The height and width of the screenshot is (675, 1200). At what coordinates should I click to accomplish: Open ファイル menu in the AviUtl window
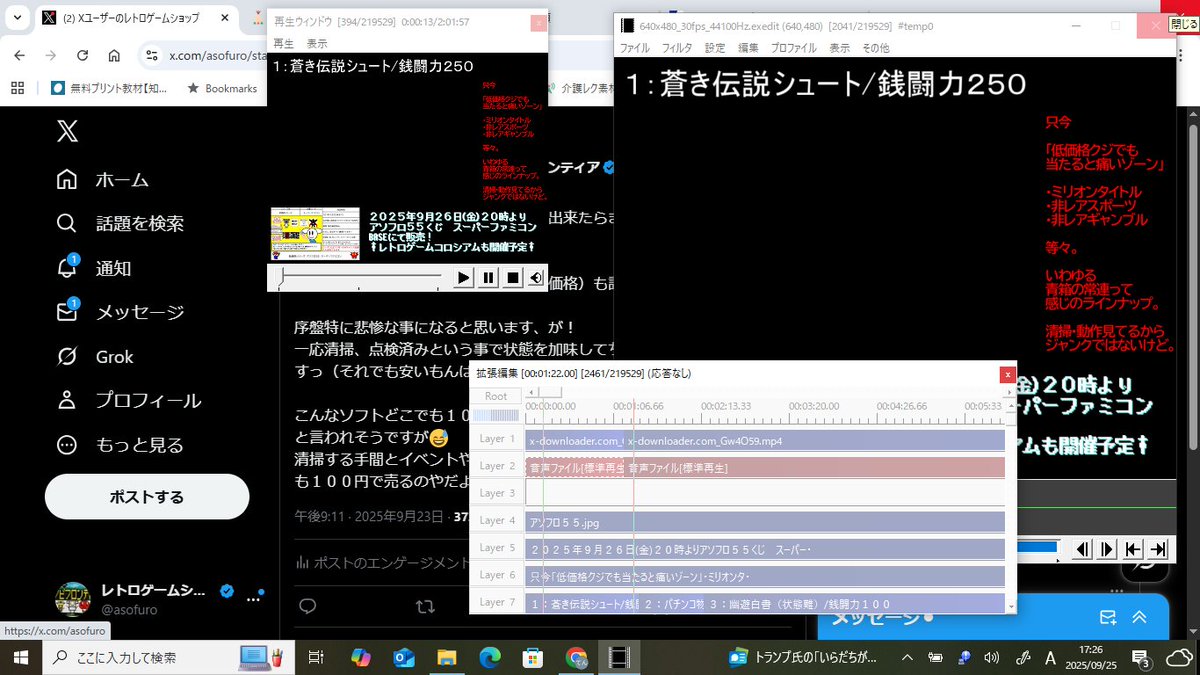(x=635, y=47)
